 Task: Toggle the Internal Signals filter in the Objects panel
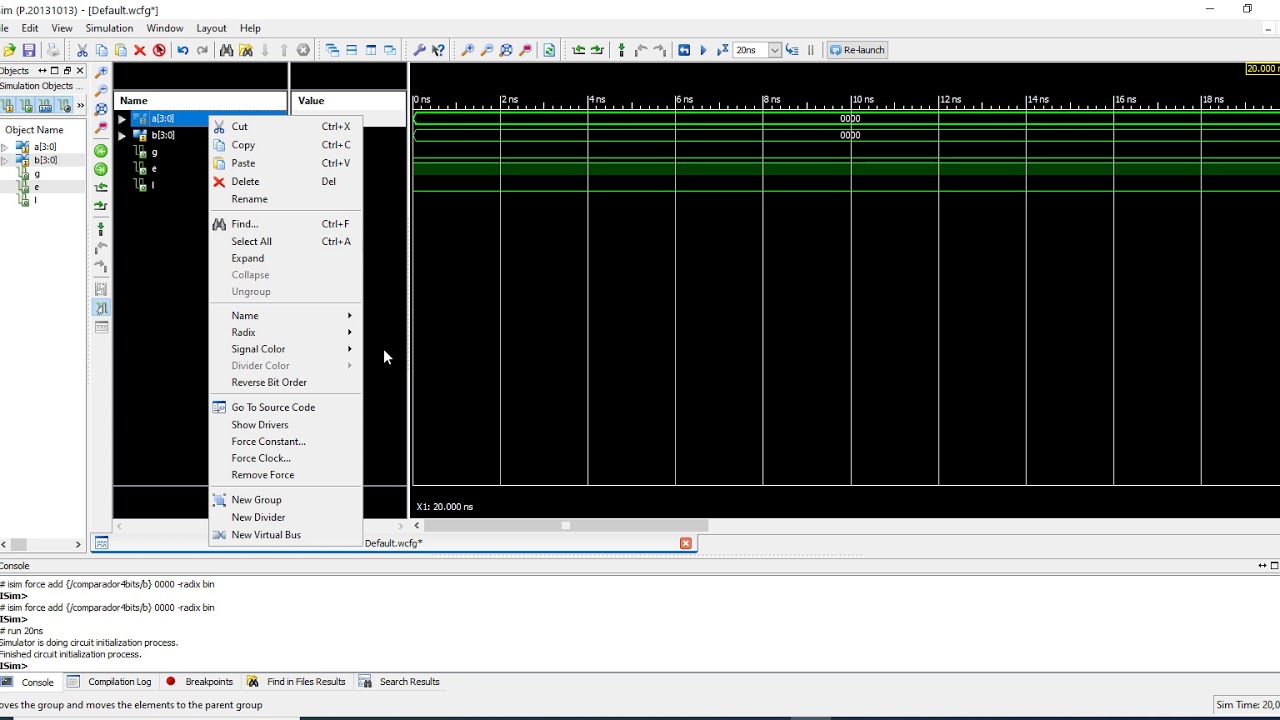click(x=63, y=105)
